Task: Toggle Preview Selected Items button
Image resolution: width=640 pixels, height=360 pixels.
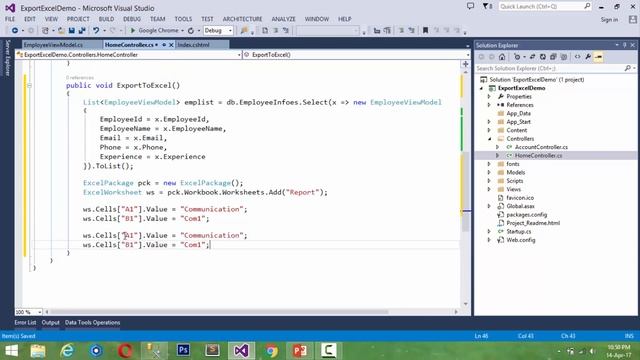Action: pyautogui.click(x=599, y=57)
